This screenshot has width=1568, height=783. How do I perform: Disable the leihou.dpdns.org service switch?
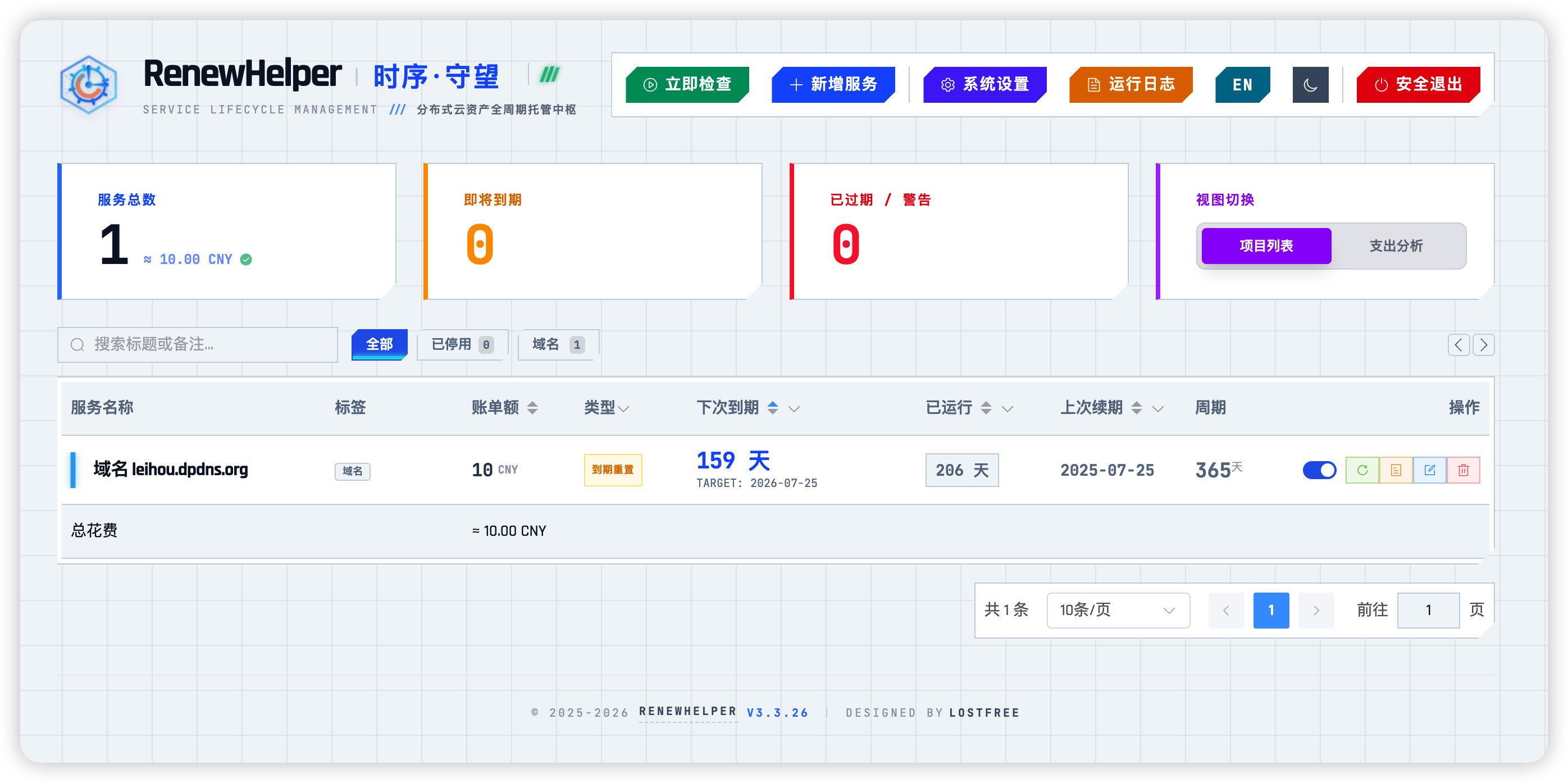click(x=1319, y=470)
